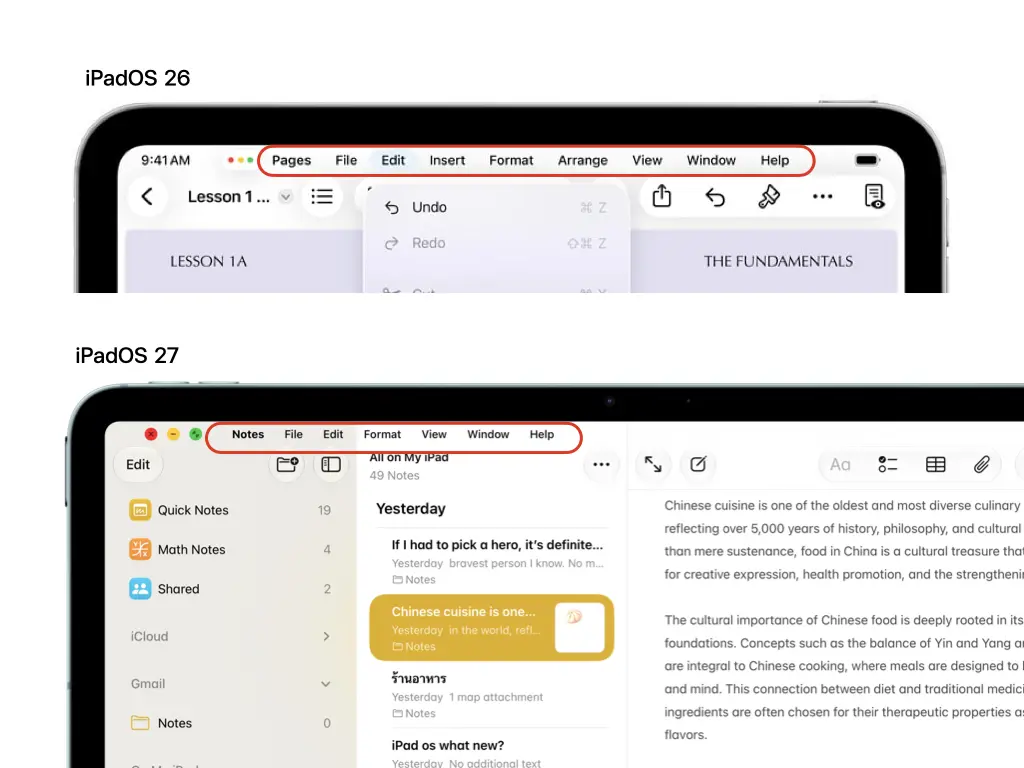Image resolution: width=1024 pixels, height=768 pixels.
Task: Select the Format paintbrush icon in Pages
Action: point(769,197)
